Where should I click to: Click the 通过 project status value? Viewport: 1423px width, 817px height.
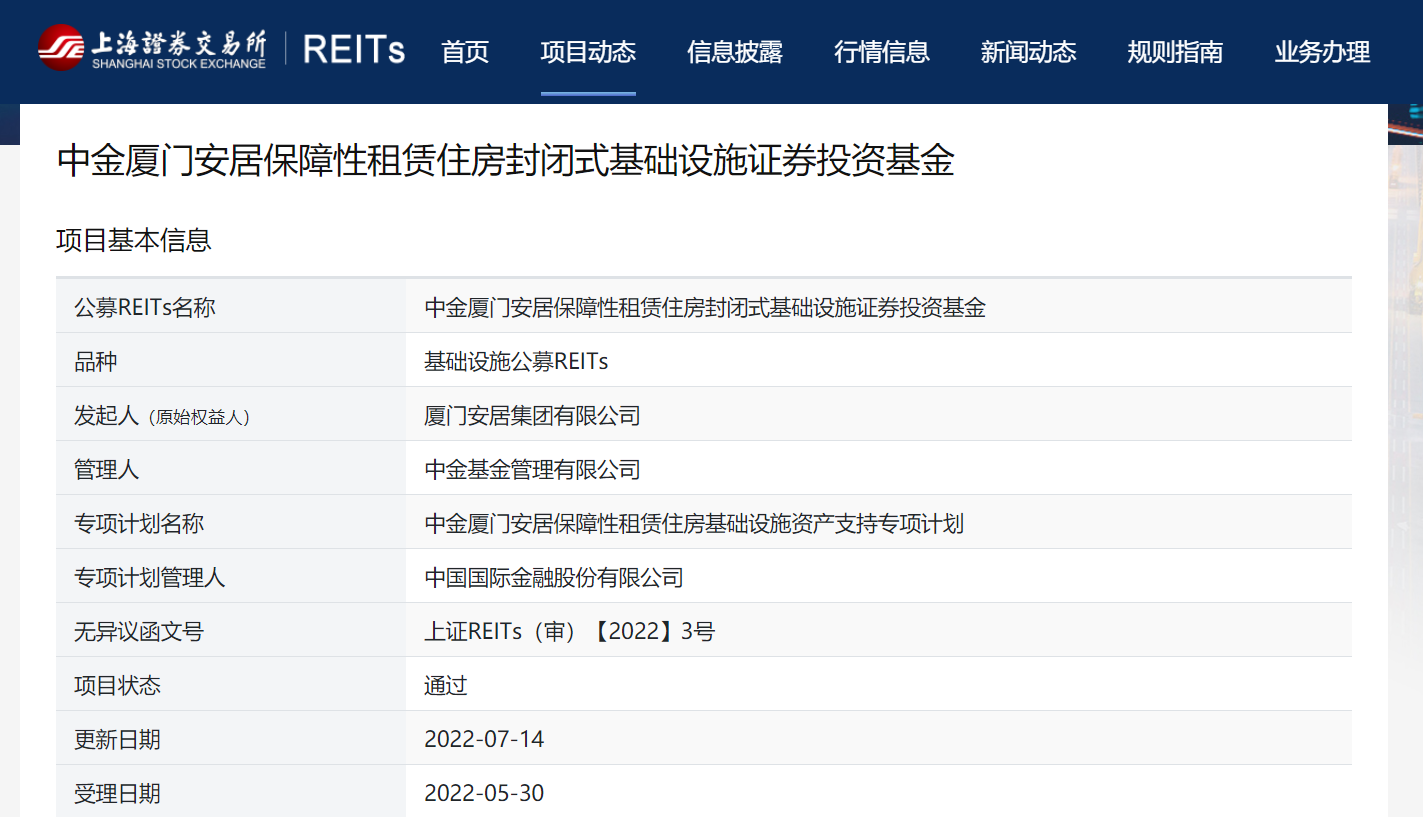point(446,686)
